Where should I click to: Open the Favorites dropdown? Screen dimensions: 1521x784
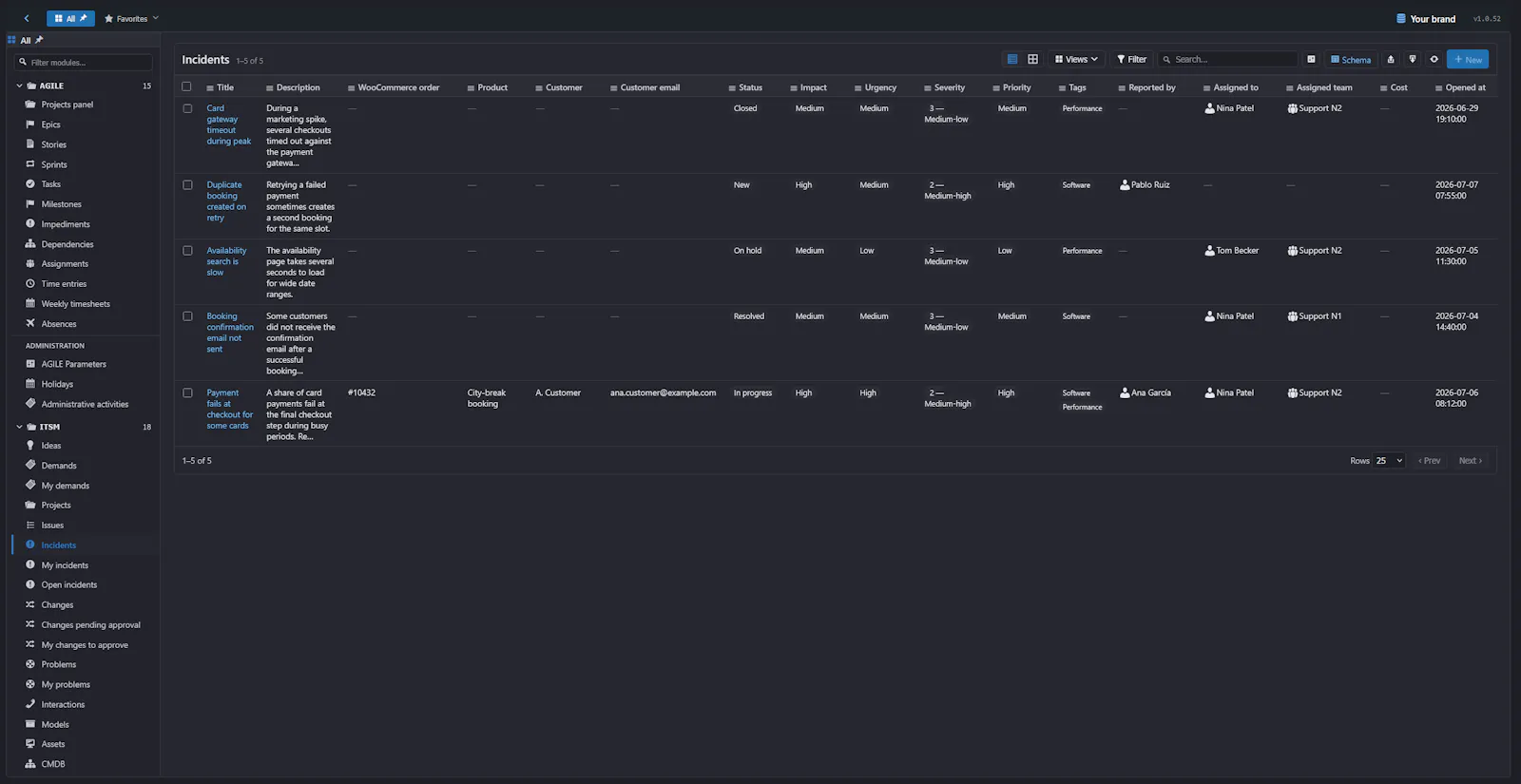pos(131,18)
